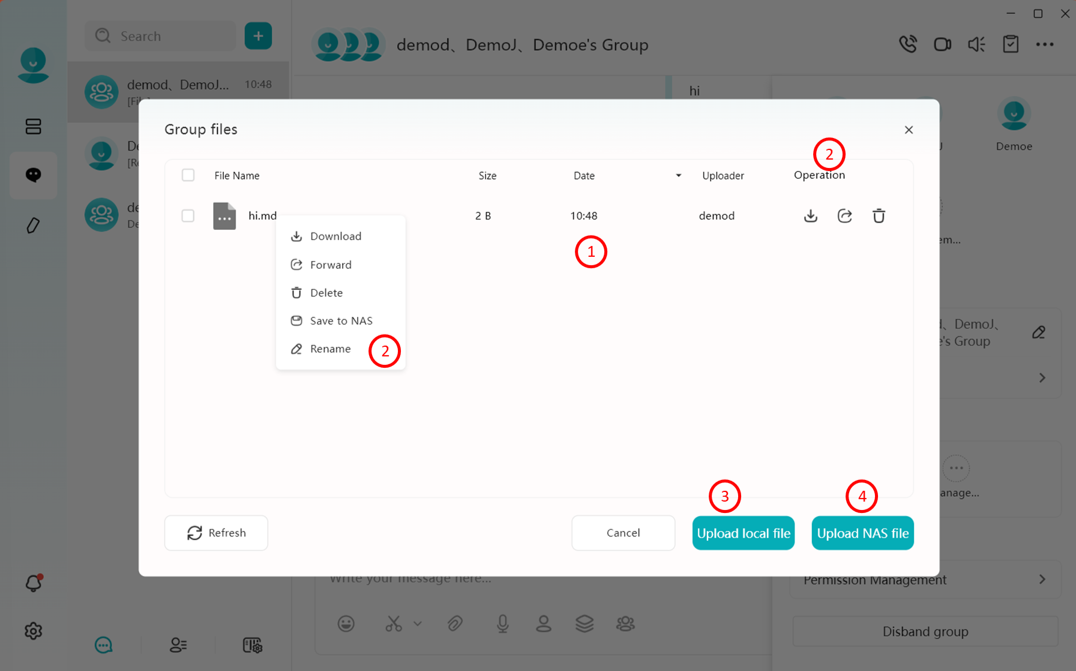The width and height of the screenshot is (1076, 671).
Task: Open the pen notes icon in the left sidebar
Action: (x=33, y=225)
